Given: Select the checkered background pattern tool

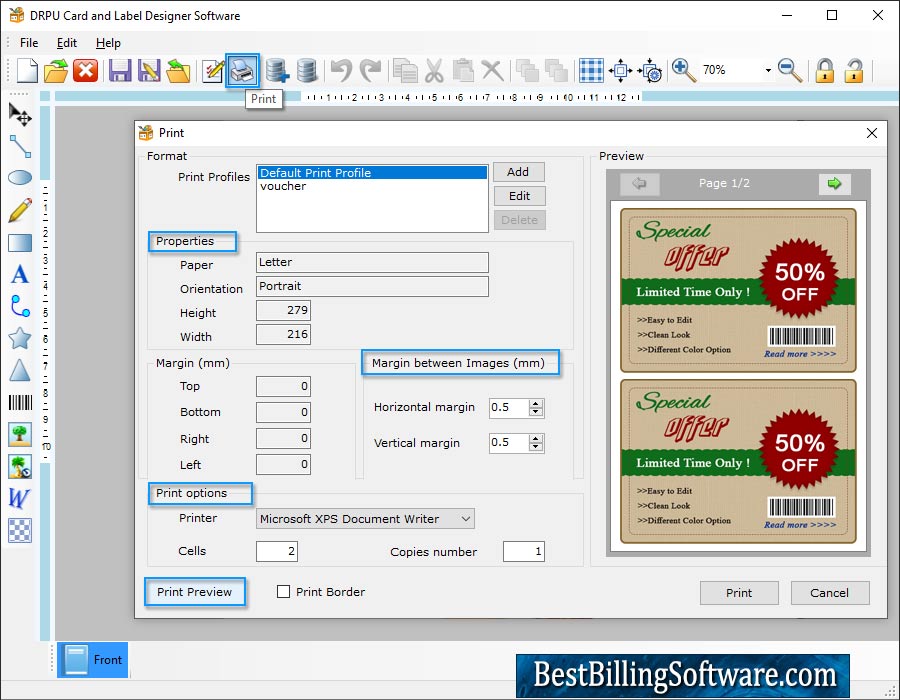Looking at the screenshot, I should (x=20, y=530).
